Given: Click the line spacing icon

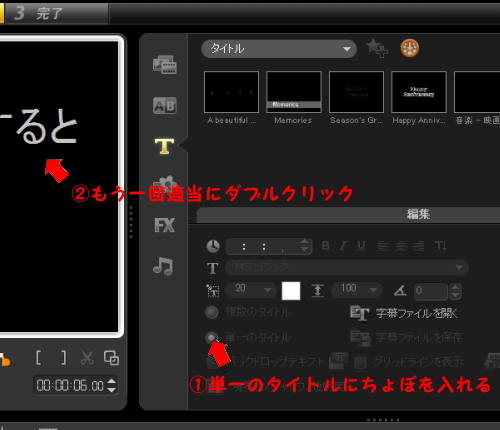Looking at the screenshot, I should pos(317,291).
